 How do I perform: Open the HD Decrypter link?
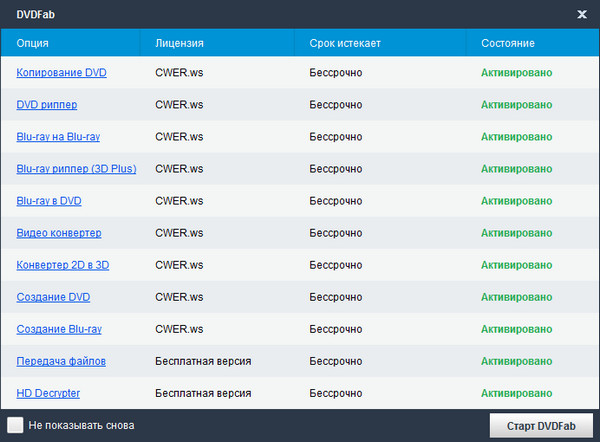tap(48, 393)
